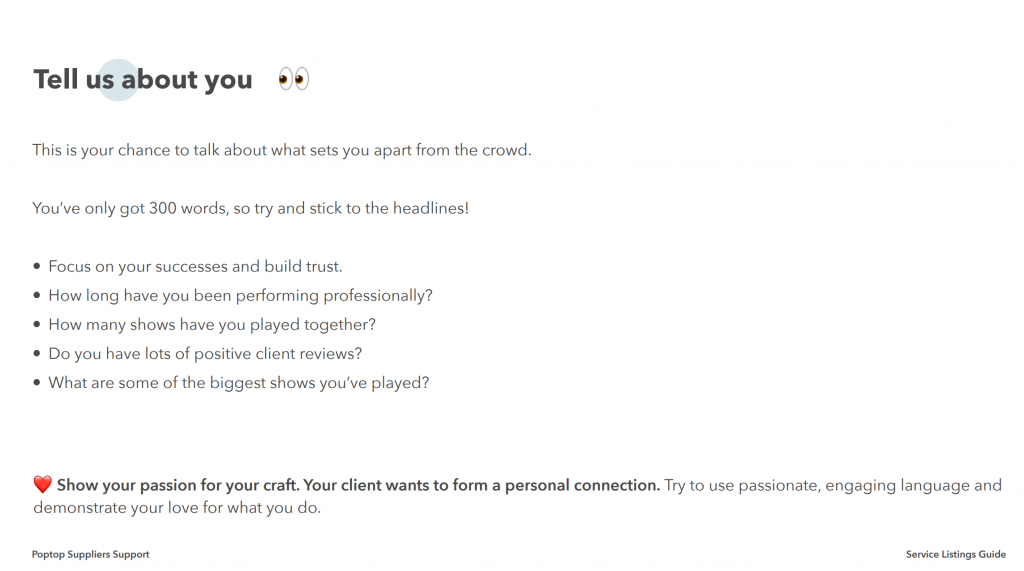Click 'How many shows have you played together?'
Image resolution: width=1024 pixels, height=571 pixels.
click(x=212, y=325)
